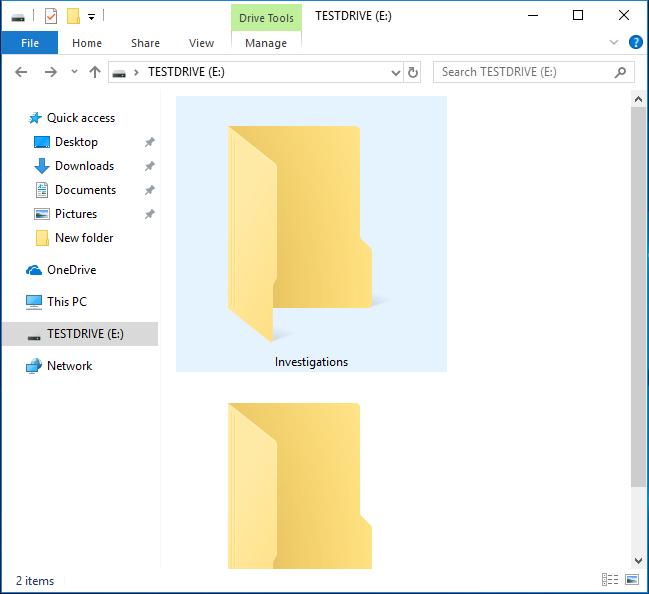Maximize the TESTDRIVE (E:) window
649x594 pixels.
pos(578,16)
